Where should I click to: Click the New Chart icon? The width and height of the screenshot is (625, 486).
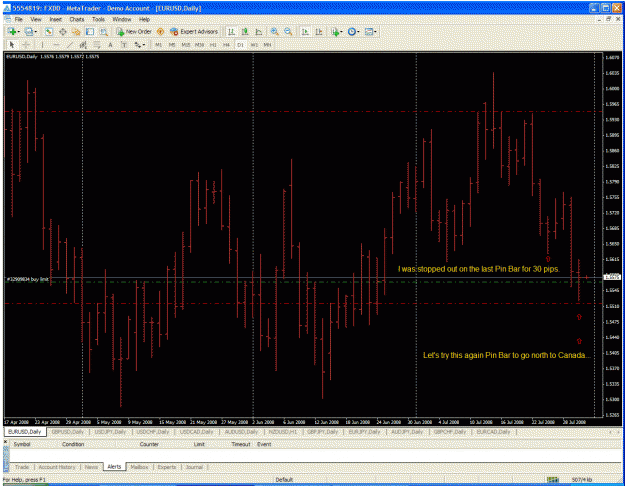click(12, 31)
